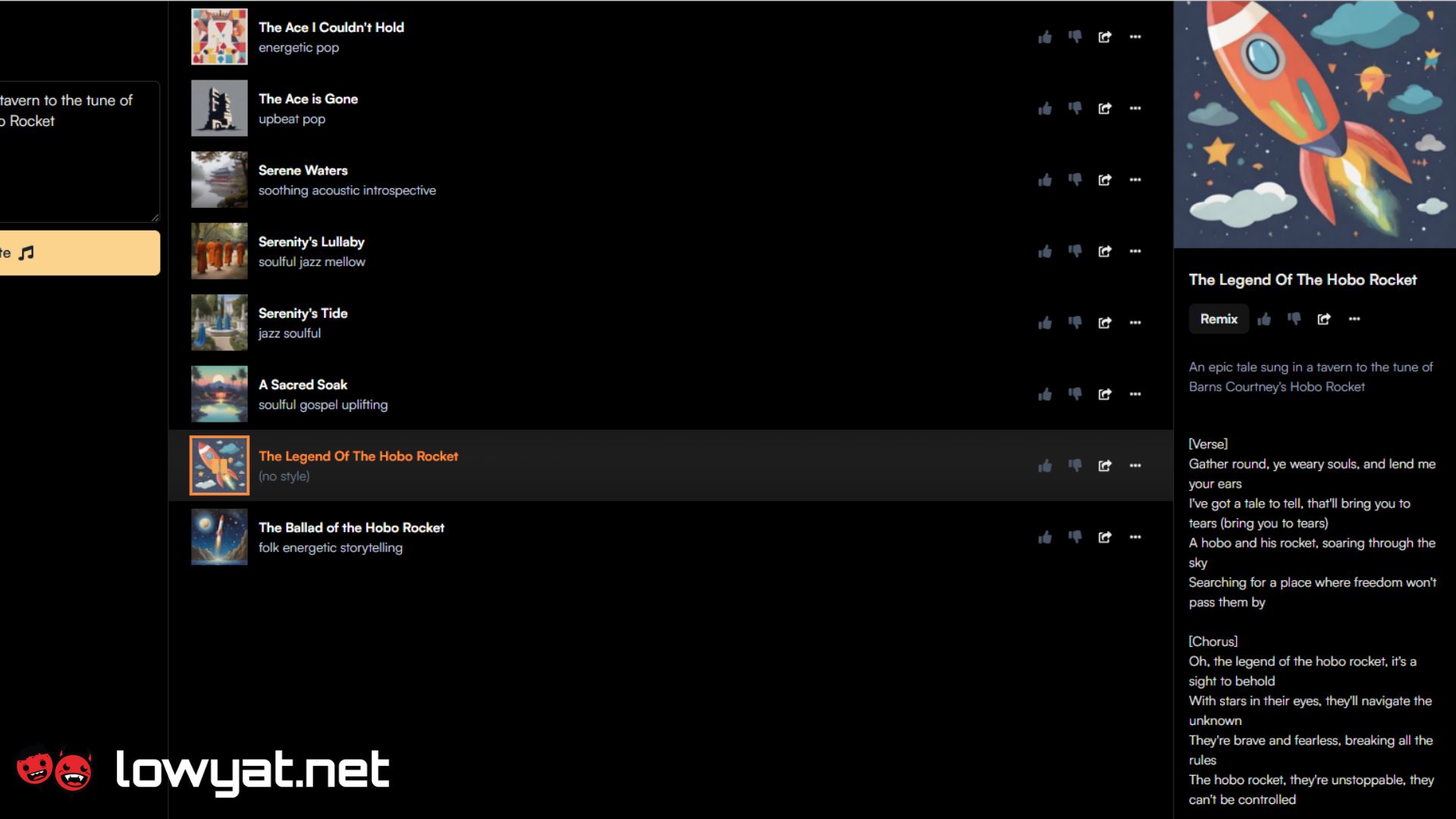Click the dislike icon on Serenity's Lullaby

pyautogui.click(x=1075, y=251)
